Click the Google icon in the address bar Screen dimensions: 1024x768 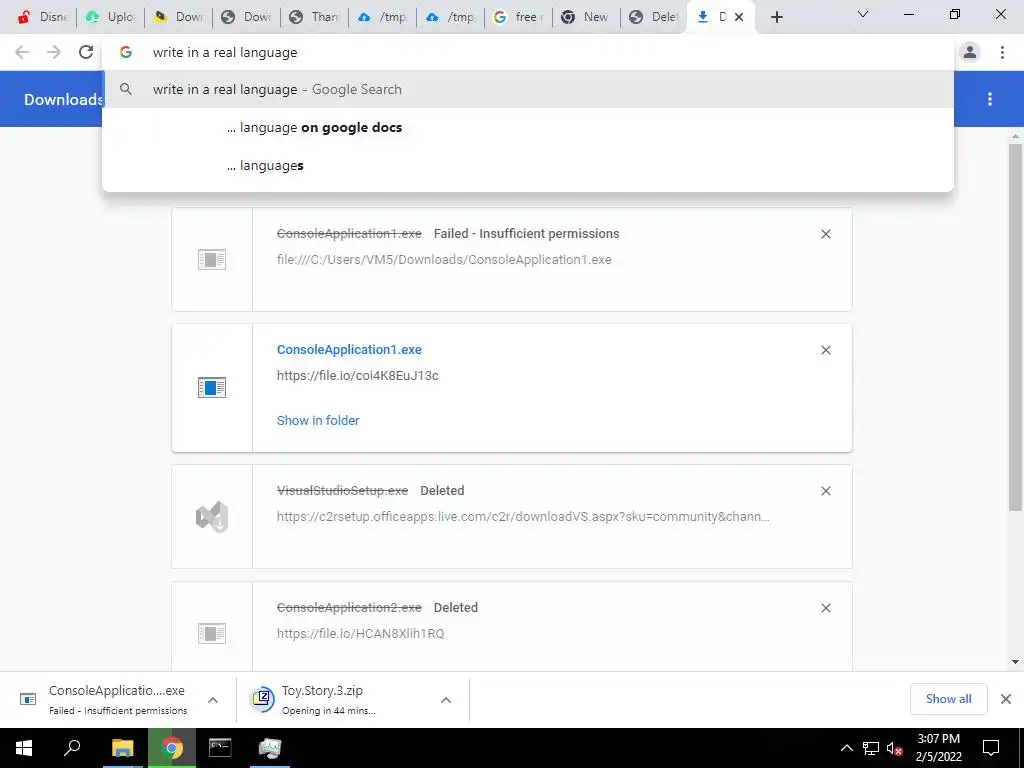pos(126,52)
